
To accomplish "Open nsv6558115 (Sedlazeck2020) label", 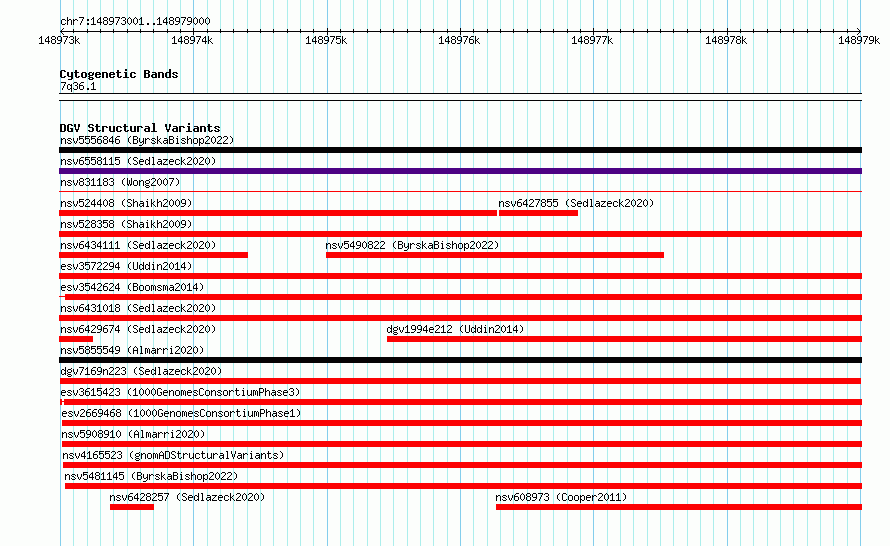I will [138, 161].
